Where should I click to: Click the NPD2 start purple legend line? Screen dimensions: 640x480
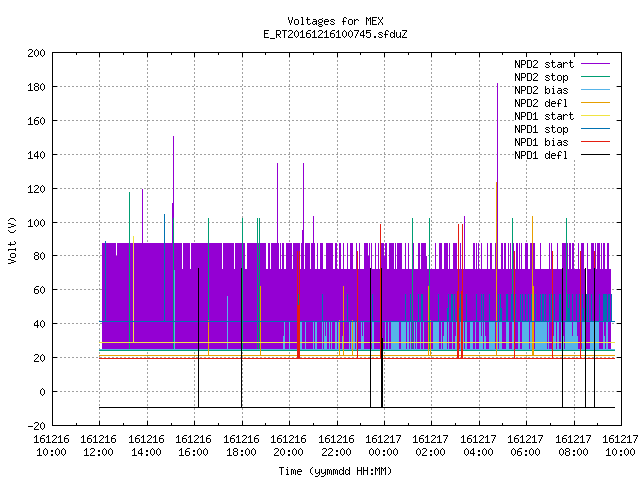coord(595,64)
